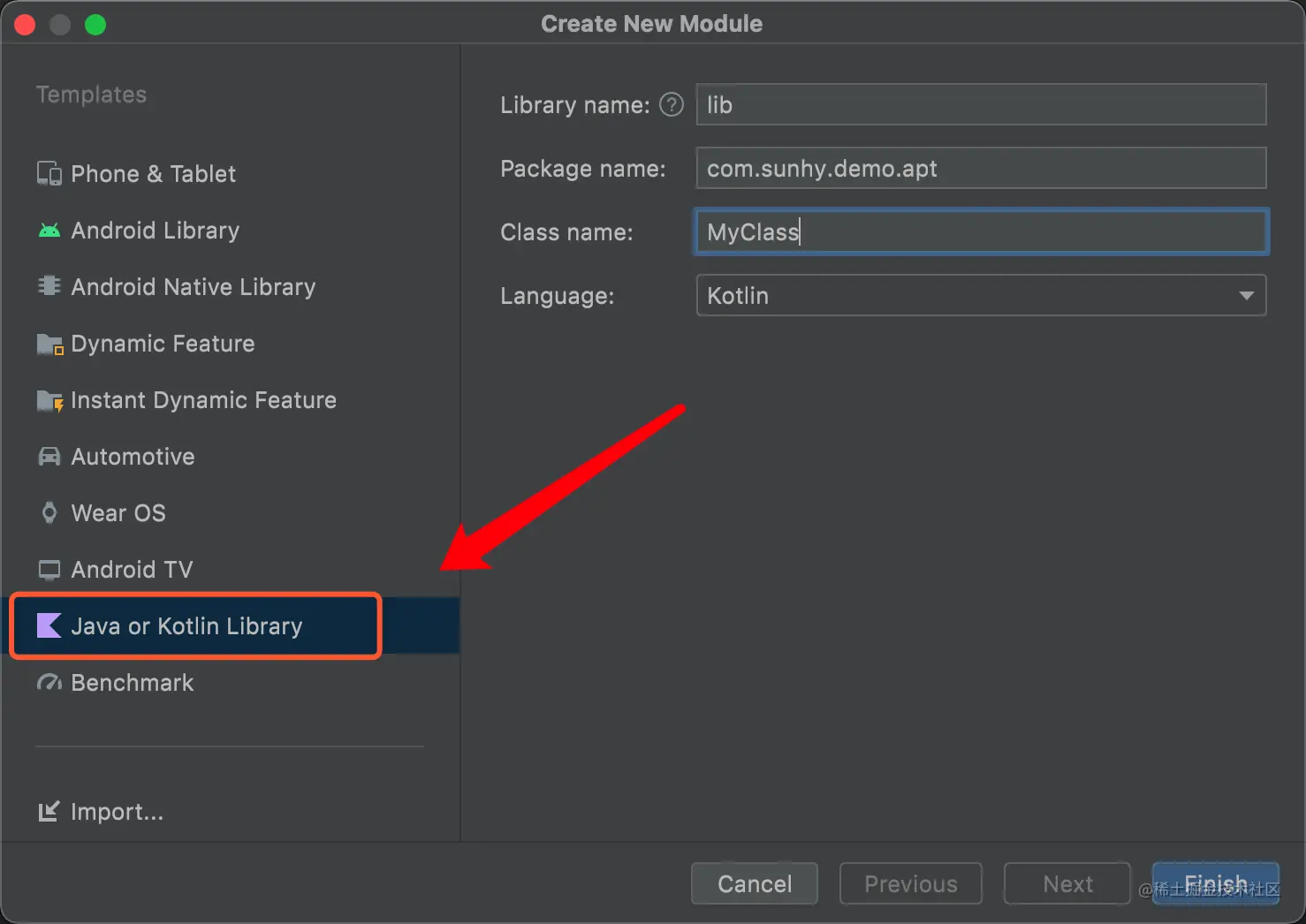Focus the Library name field
This screenshot has height=924, width=1306.
(x=981, y=104)
